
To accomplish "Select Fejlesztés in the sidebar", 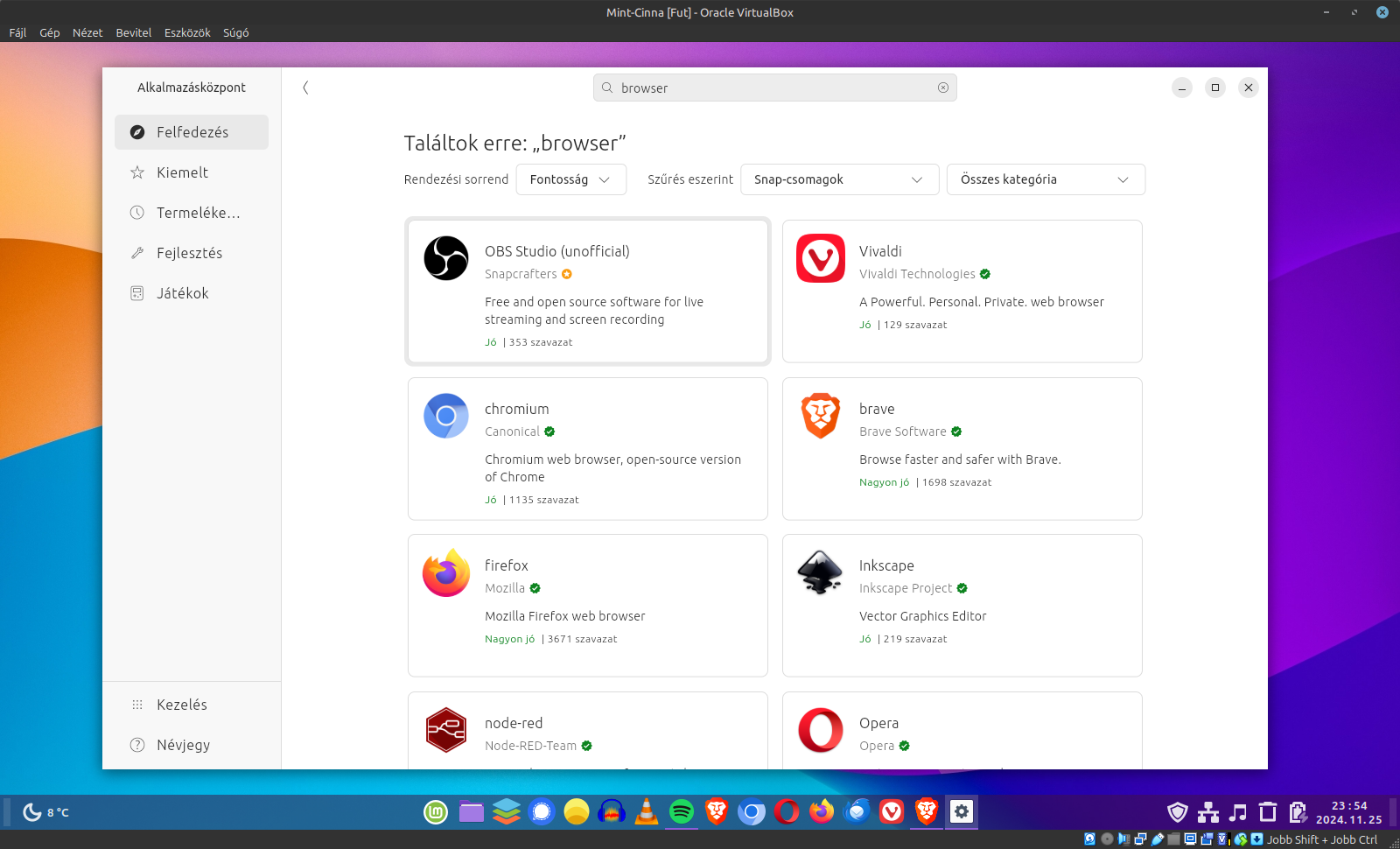I will tap(192, 253).
